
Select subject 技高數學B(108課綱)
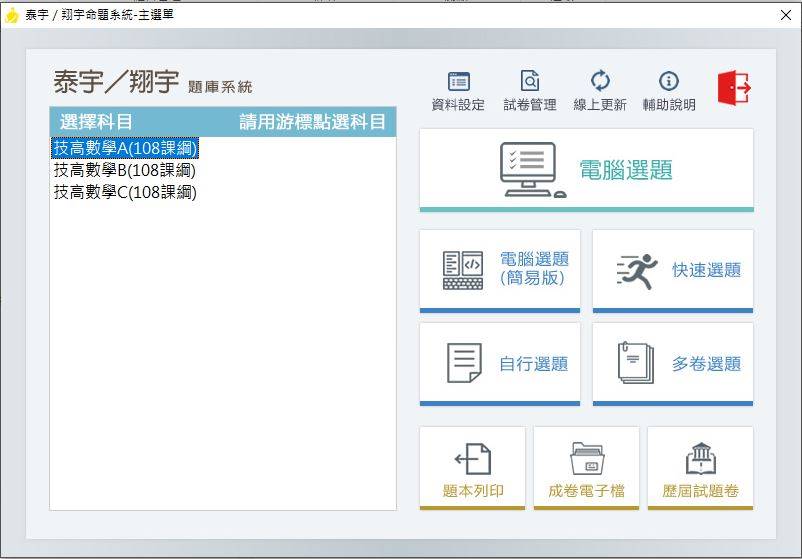click(x=125, y=170)
